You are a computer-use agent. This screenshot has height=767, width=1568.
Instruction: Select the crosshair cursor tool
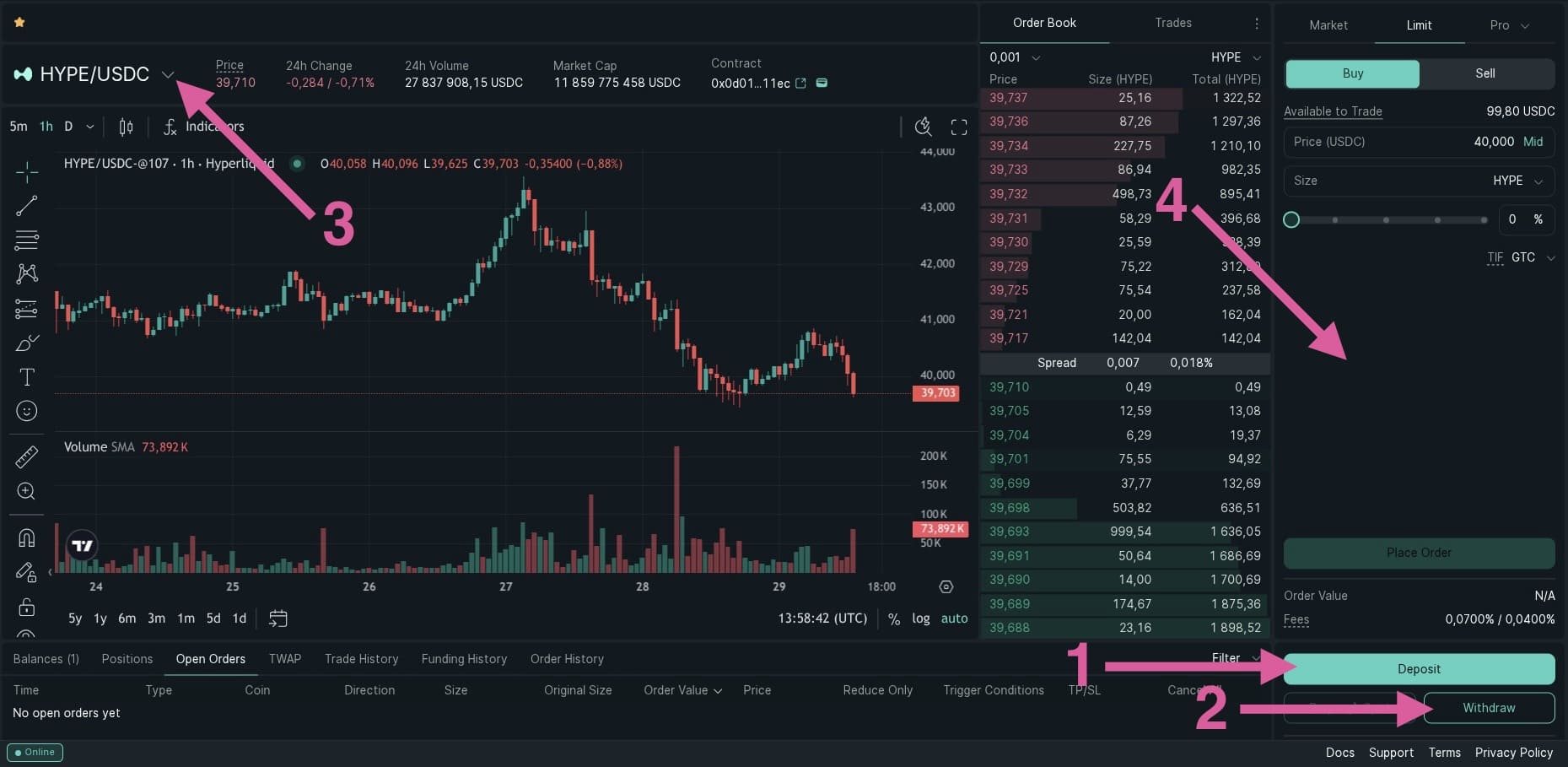click(x=27, y=172)
